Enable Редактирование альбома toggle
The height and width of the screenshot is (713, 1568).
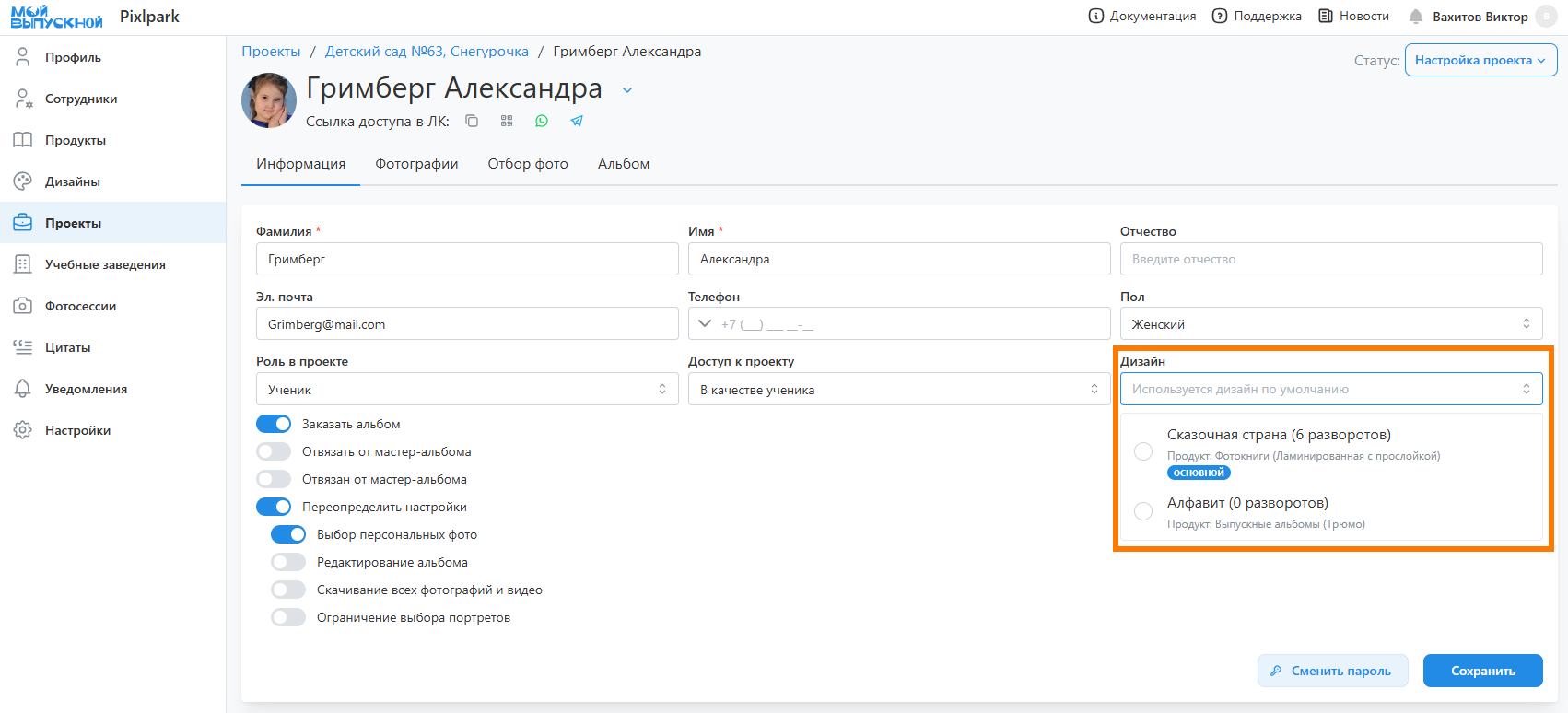pyautogui.click(x=288, y=562)
